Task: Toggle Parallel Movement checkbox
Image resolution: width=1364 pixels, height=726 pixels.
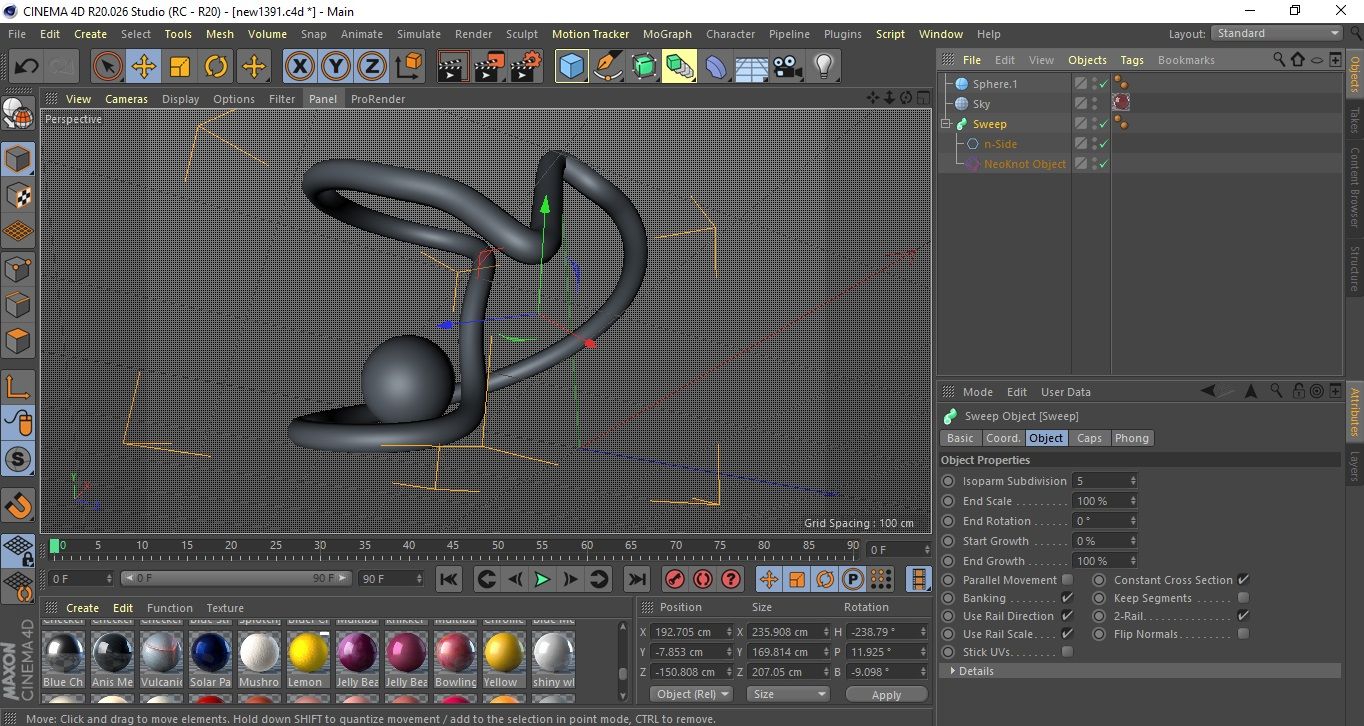Action: pyautogui.click(x=1067, y=580)
